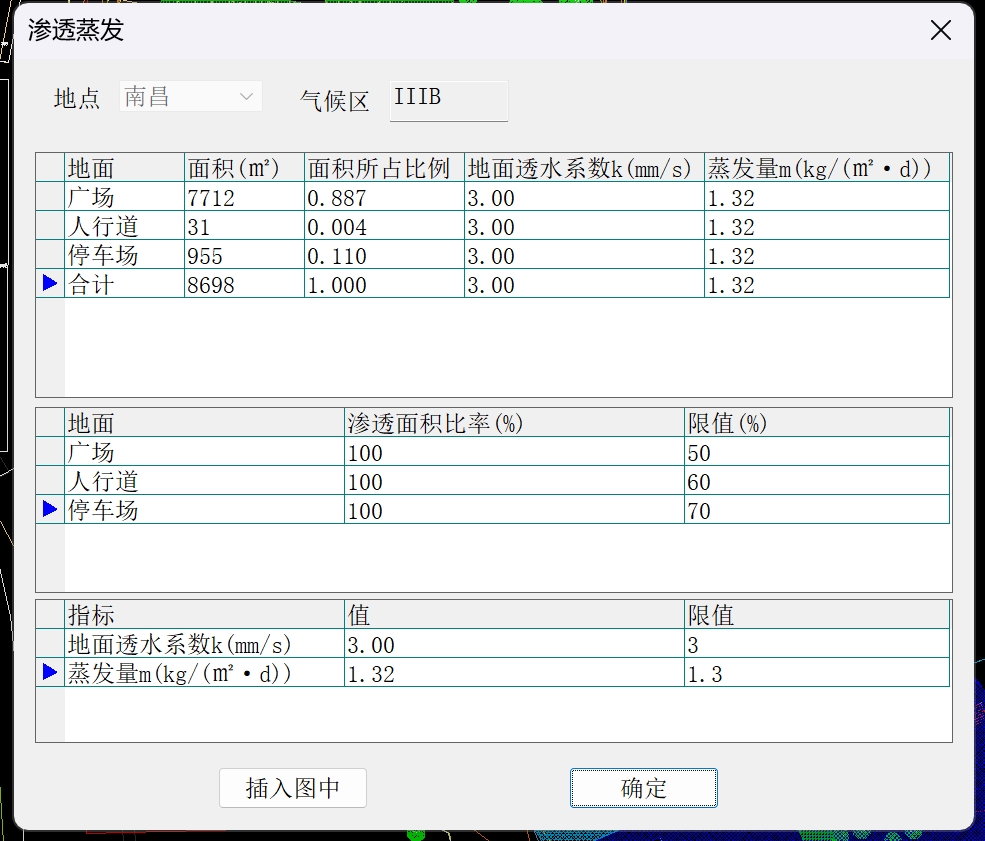Click the 地面透水系数k(mm/s) column header
The height and width of the screenshot is (841, 985).
583,168
